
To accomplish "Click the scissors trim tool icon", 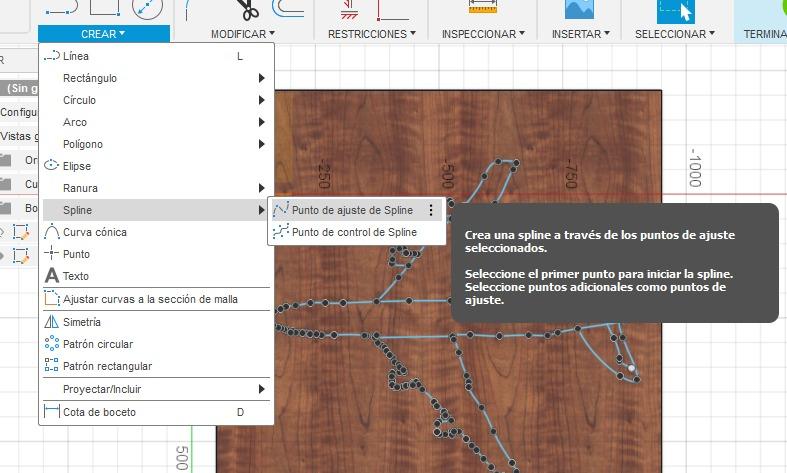I will point(247,9).
